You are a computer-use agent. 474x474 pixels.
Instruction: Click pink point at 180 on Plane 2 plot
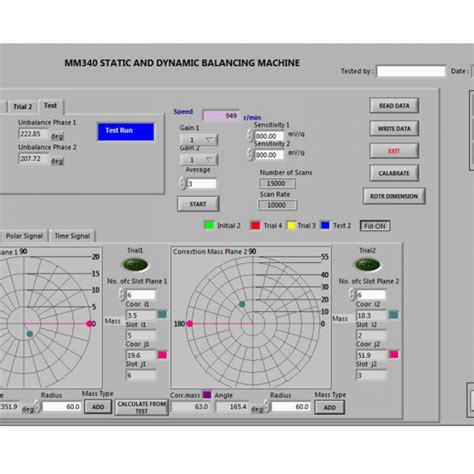(x=189, y=324)
